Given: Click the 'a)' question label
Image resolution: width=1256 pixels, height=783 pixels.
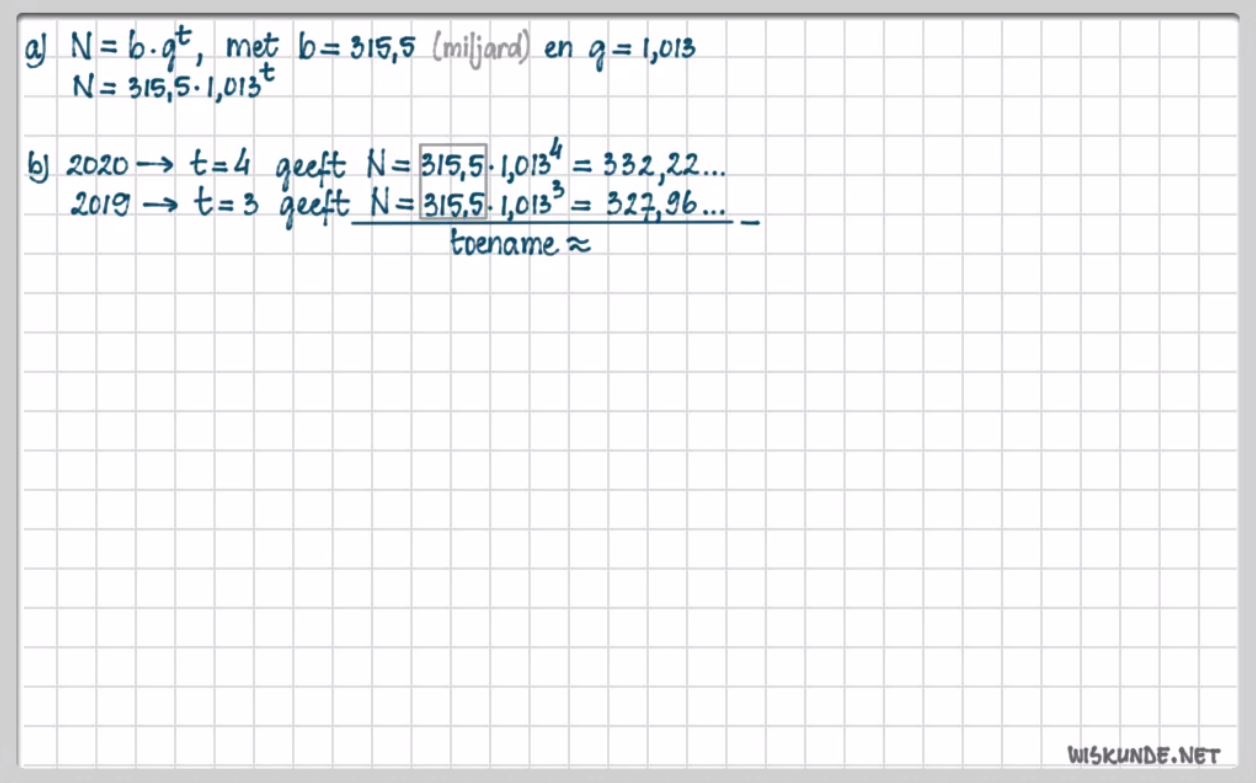Looking at the screenshot, I should click(x=38, y=49).
